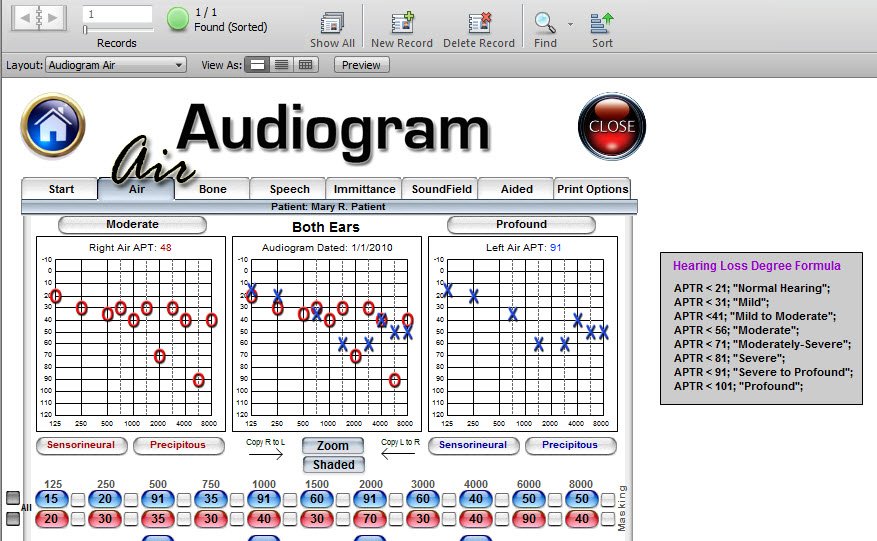Click the Audiogram Dated: 1/1/2010 label
The width and height of the screenshot is (877, 541).
coord(327,247)
